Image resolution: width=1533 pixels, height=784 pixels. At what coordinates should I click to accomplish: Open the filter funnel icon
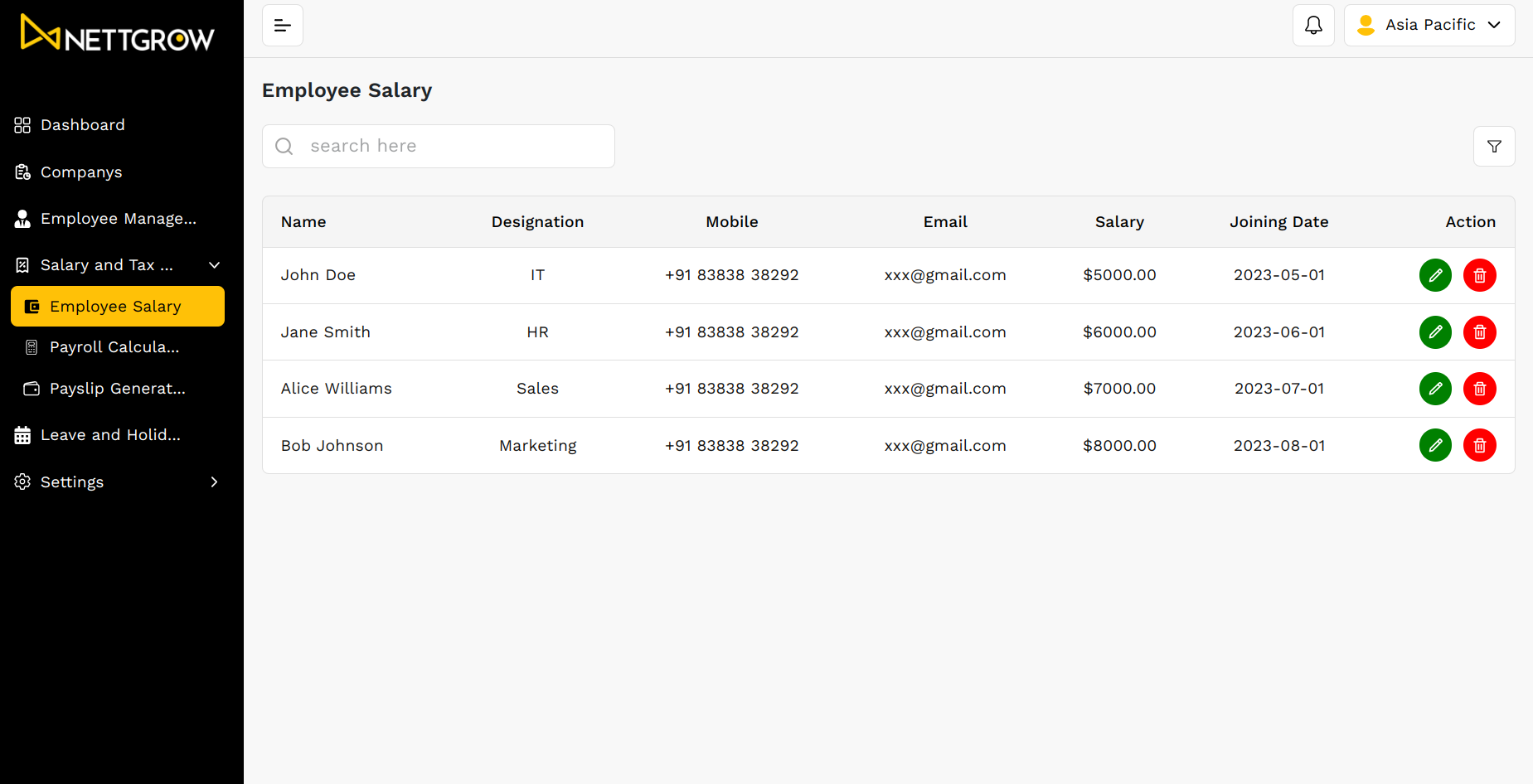click(x=1494, y=147)
